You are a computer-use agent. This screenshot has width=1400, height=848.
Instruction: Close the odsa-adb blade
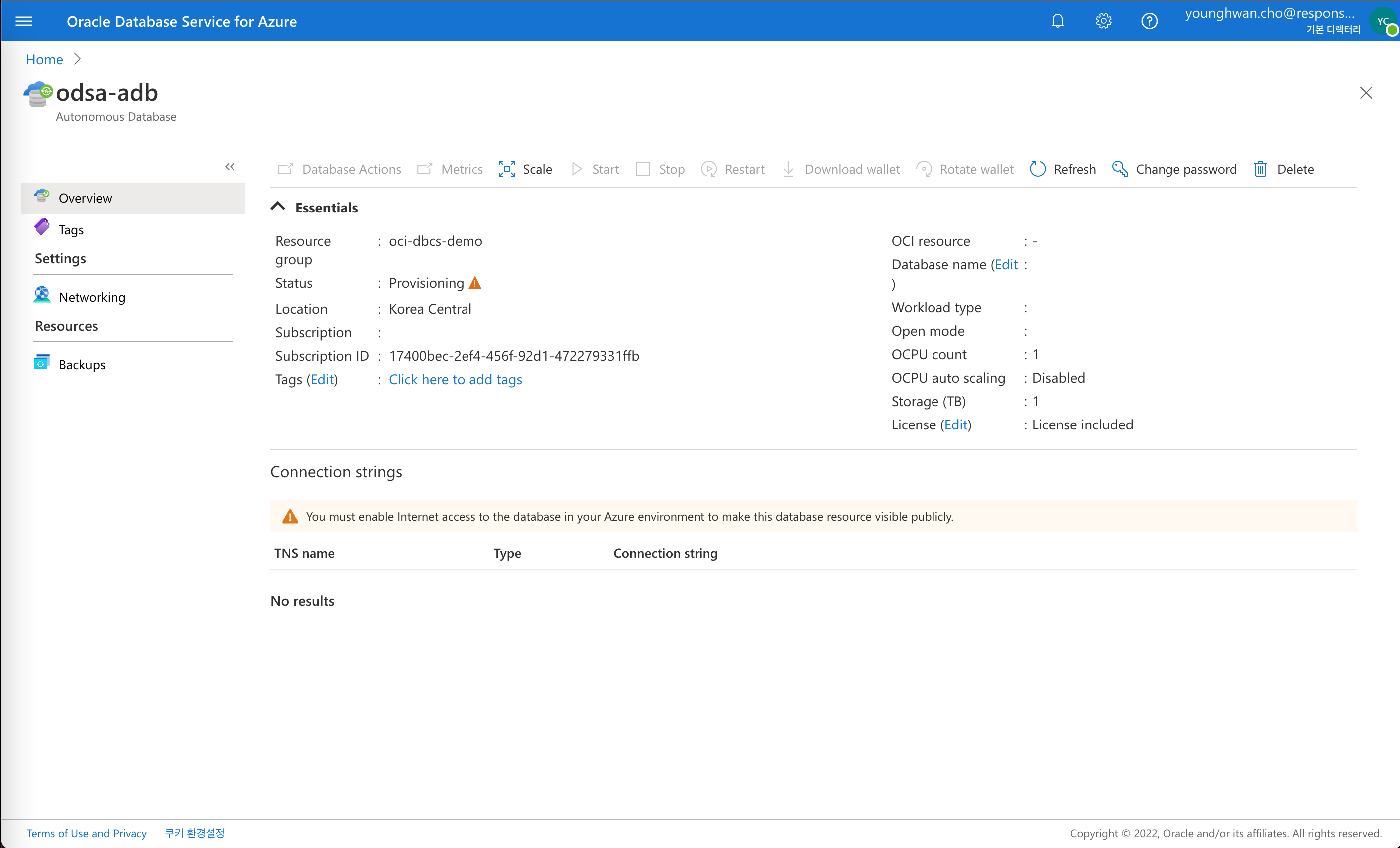pos(1366,93)
